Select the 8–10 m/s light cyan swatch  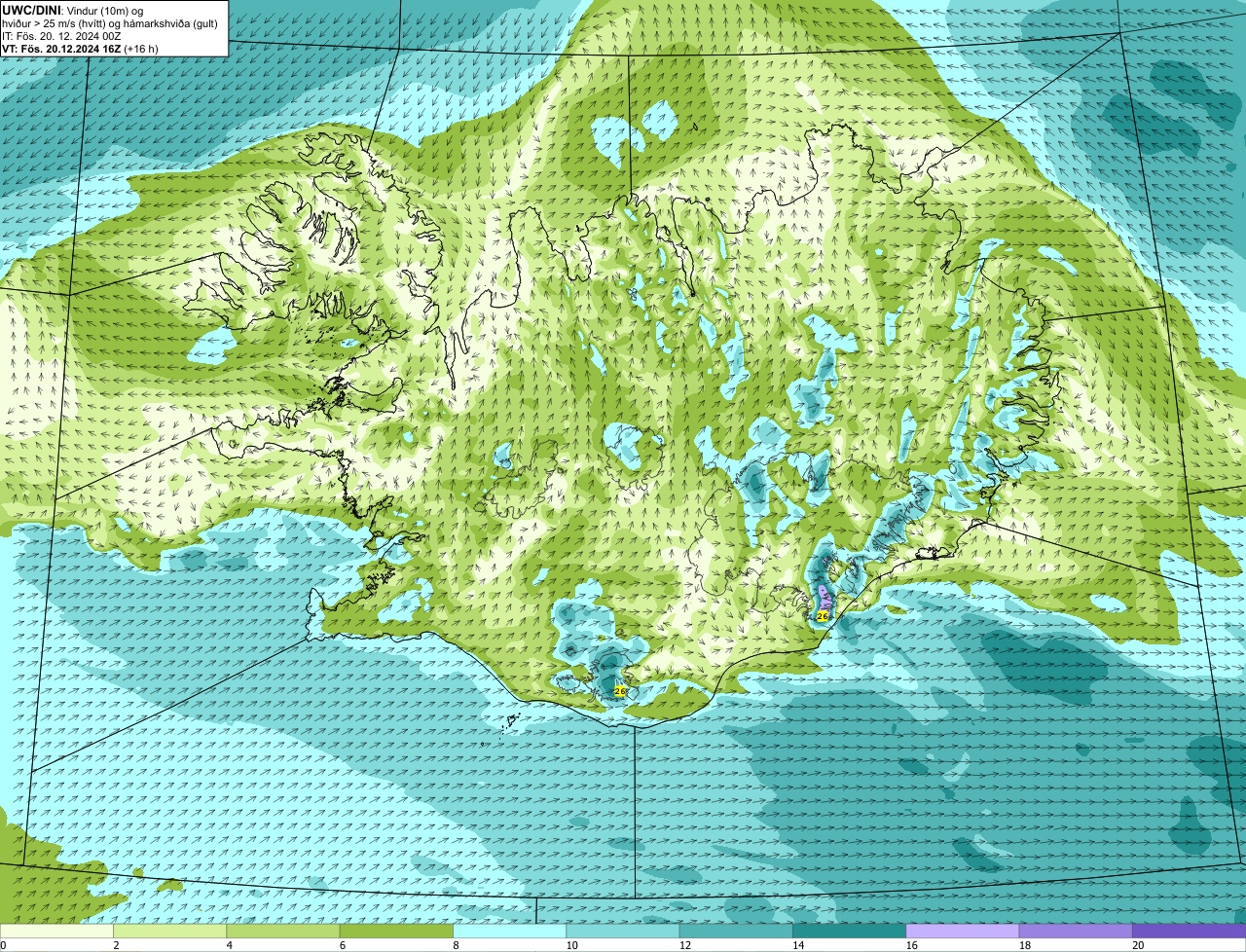pos(509,931)
